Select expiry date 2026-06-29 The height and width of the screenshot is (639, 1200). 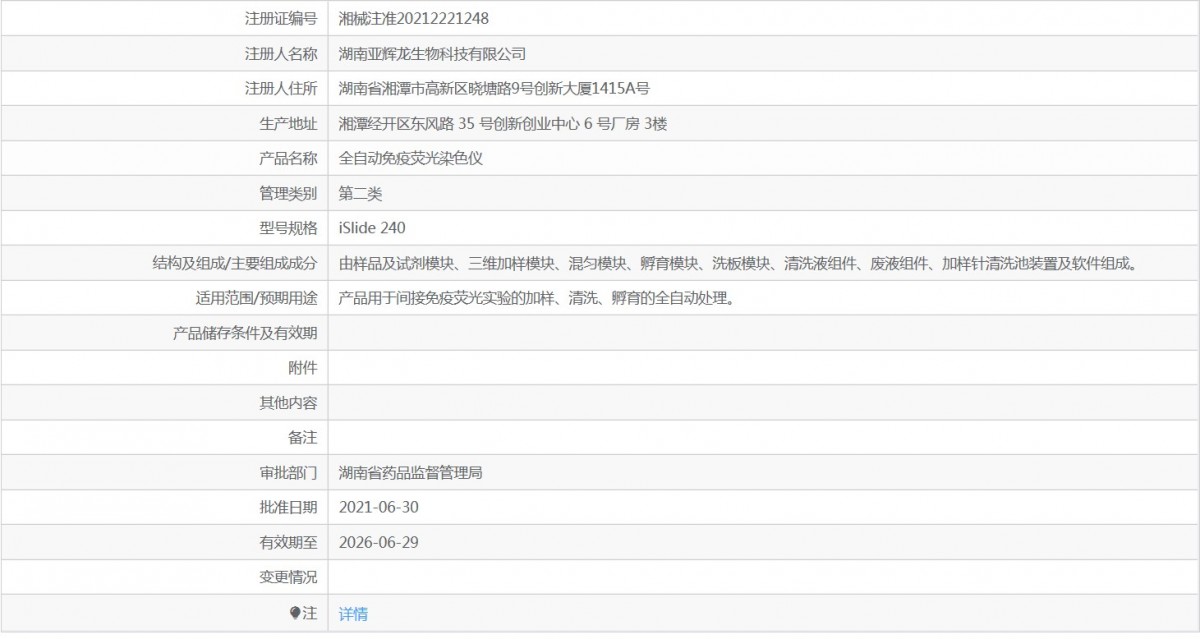pyautogui.click(x=379, y=543)
